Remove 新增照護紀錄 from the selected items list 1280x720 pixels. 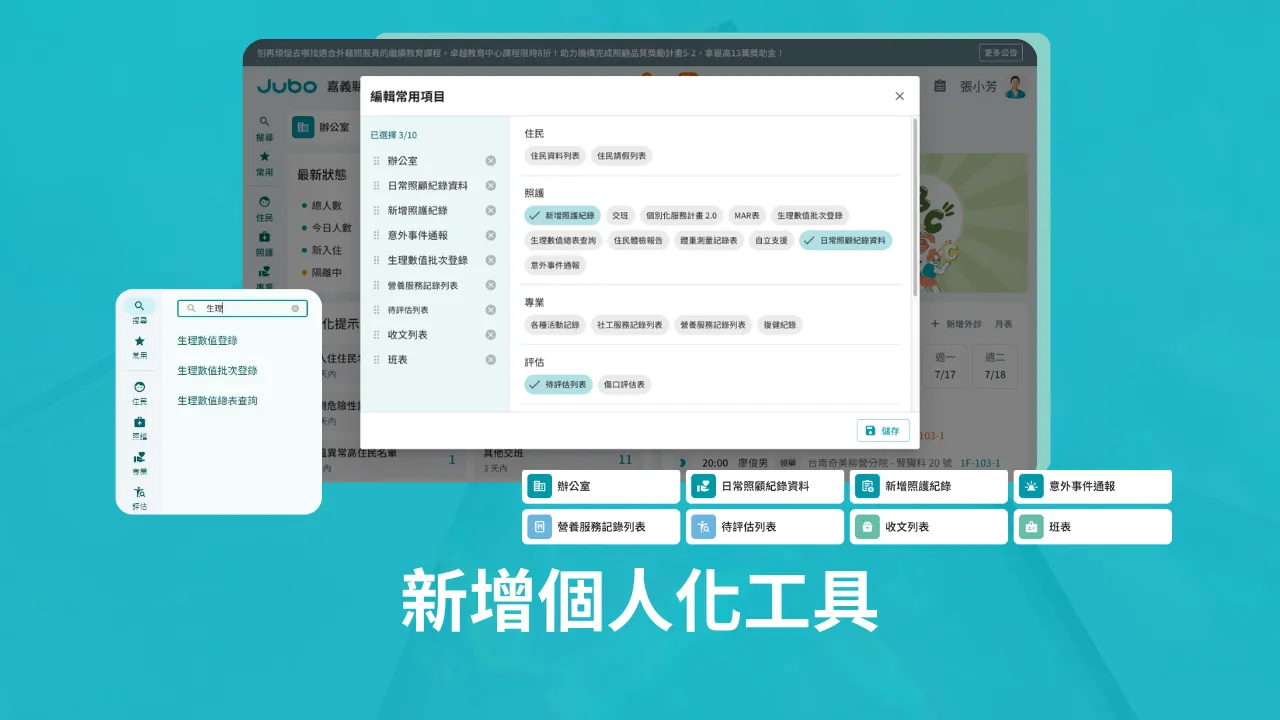(x=491, y=211)
